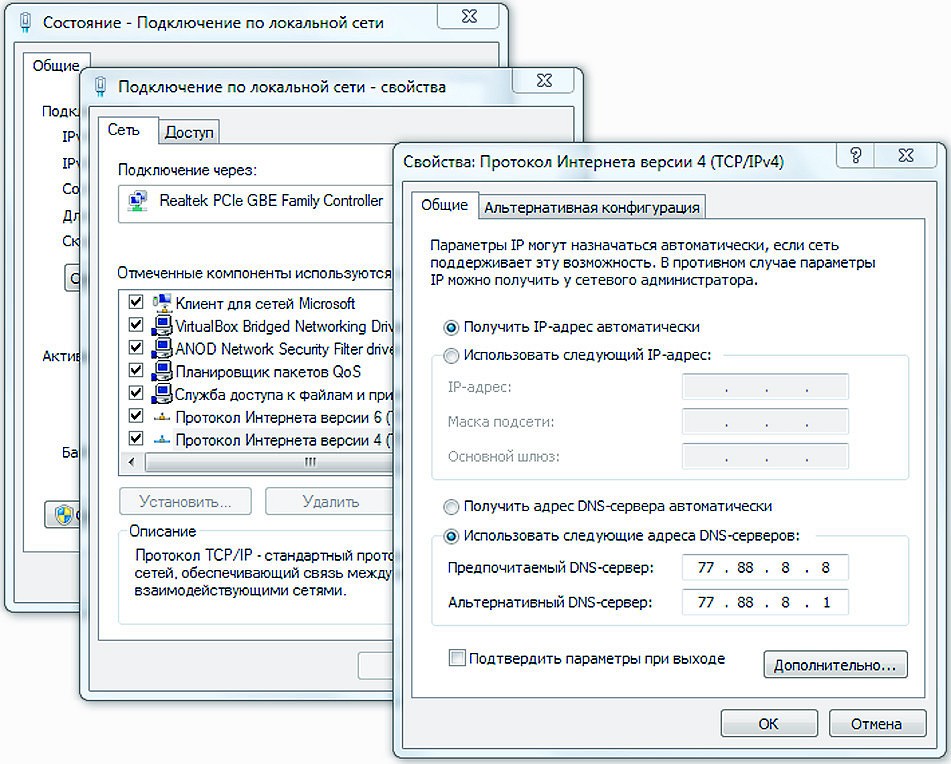This screenshot has height=764, width=951.
Task: Click the Дополнительно... button
Action: click(x=835, y=664)
